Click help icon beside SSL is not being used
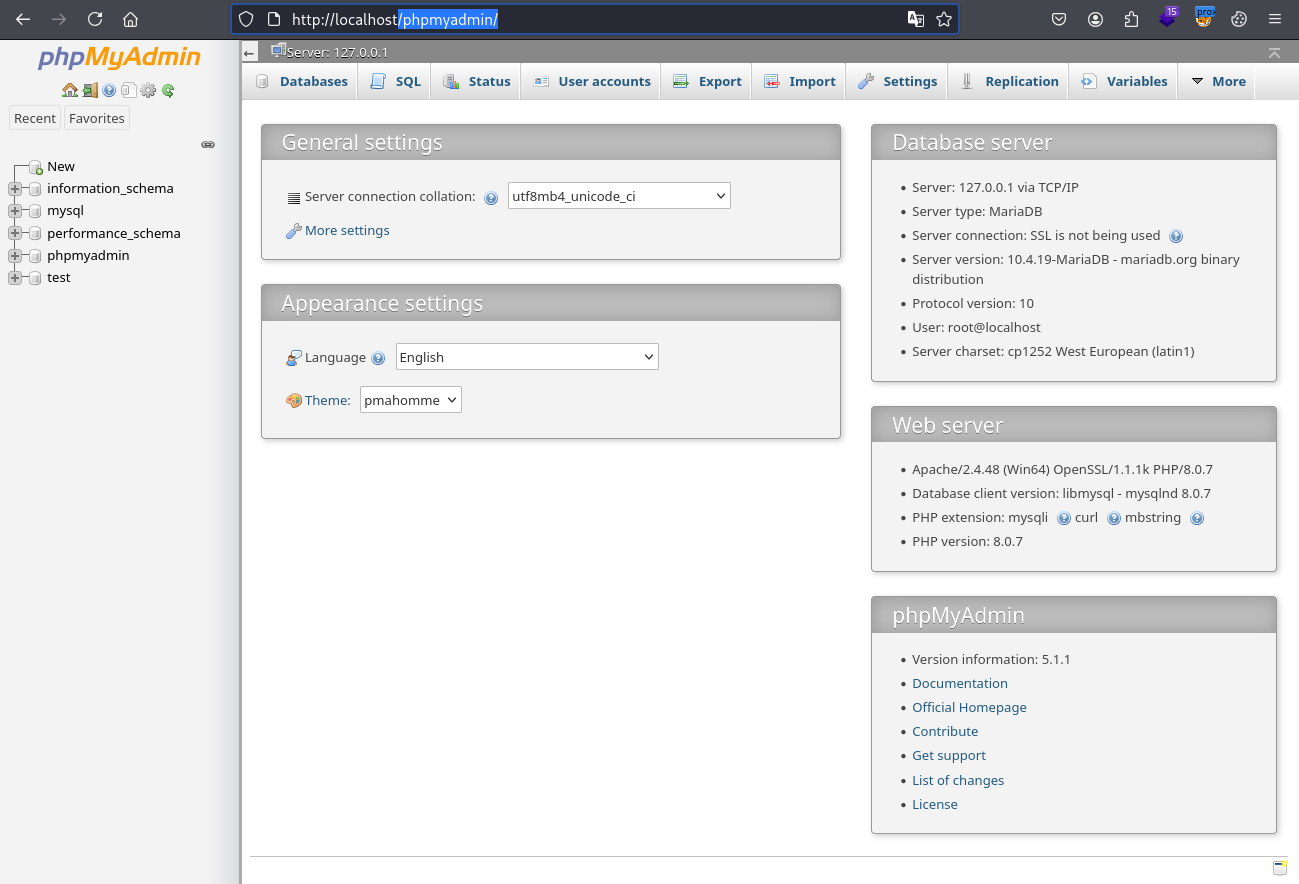The image size is (1299, 884). (1176, 237)
